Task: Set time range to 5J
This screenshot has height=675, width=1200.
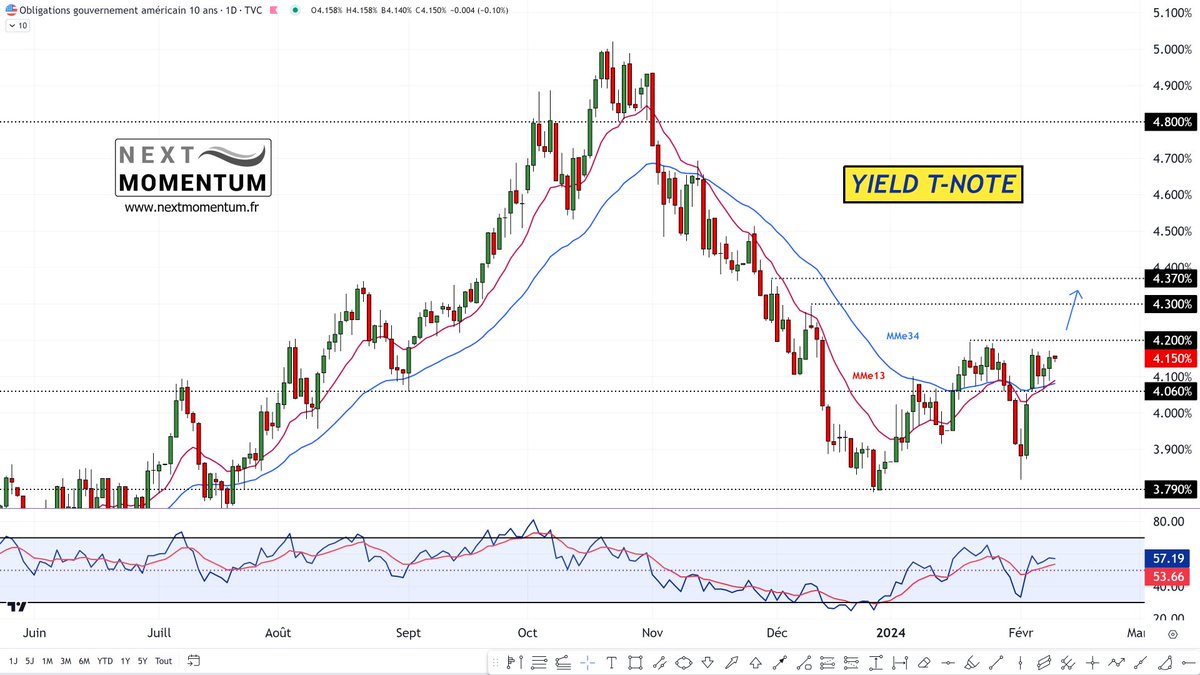Action: (30, 661)
